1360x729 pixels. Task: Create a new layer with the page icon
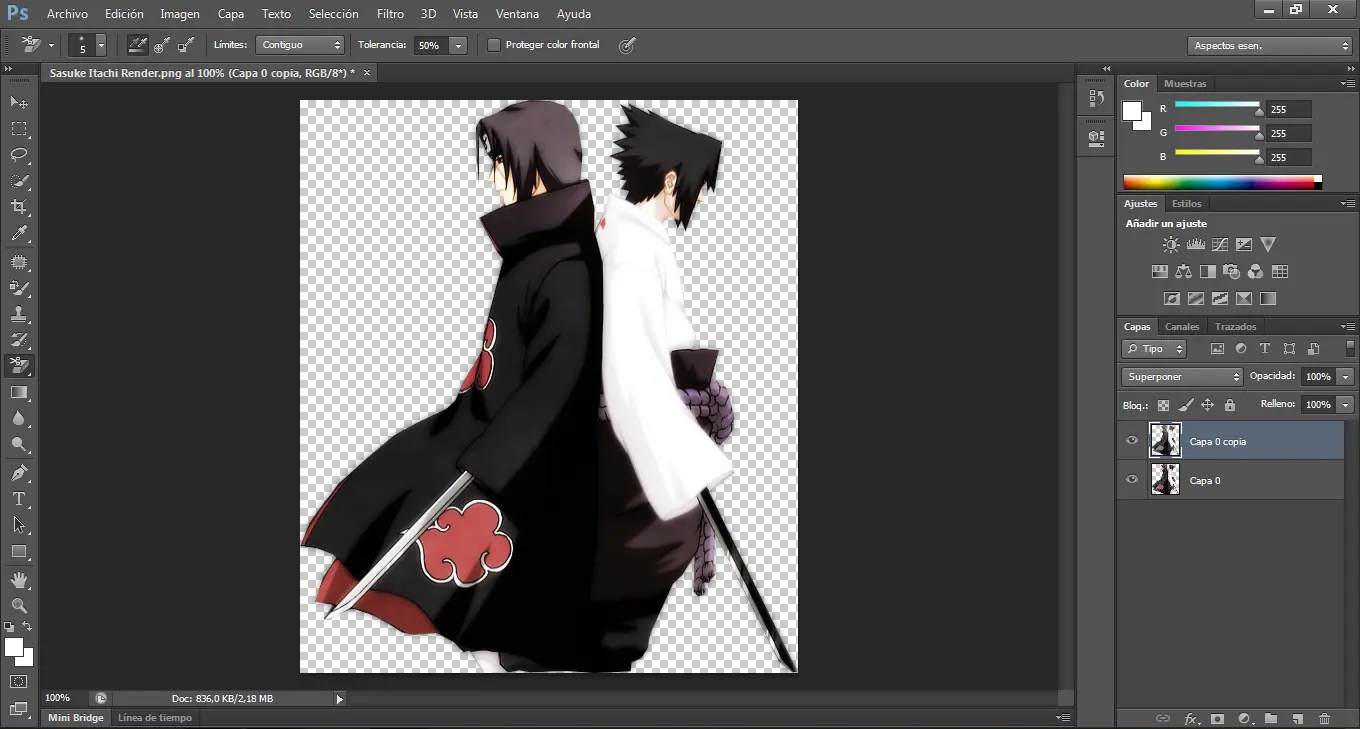pos(1298,718)
